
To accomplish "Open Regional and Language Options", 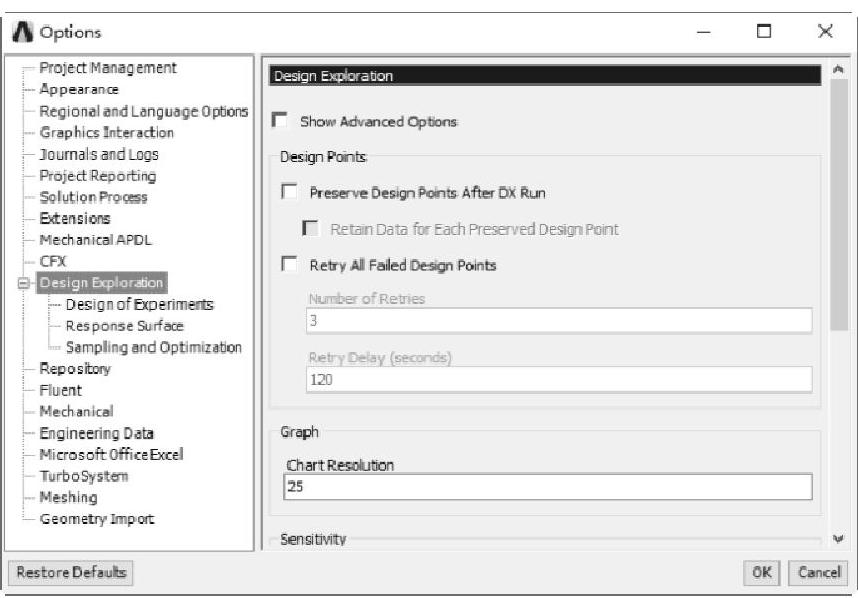I will click(143, 111).
